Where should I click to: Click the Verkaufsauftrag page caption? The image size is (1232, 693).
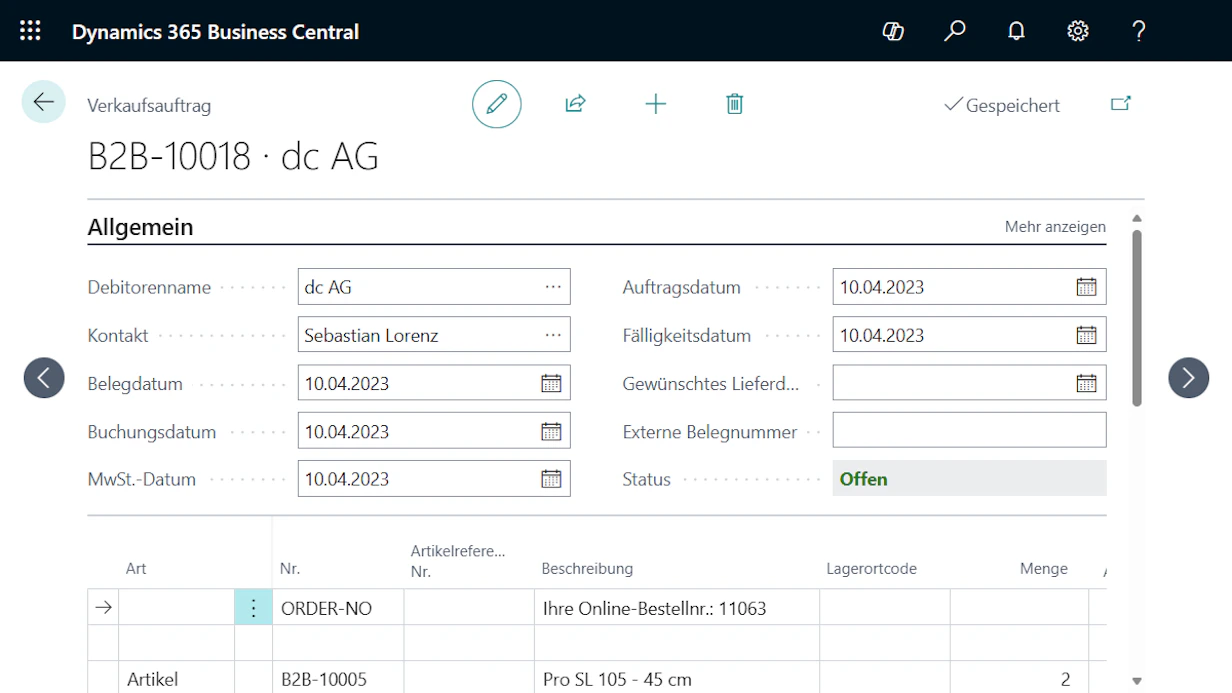tap(149, 105)
